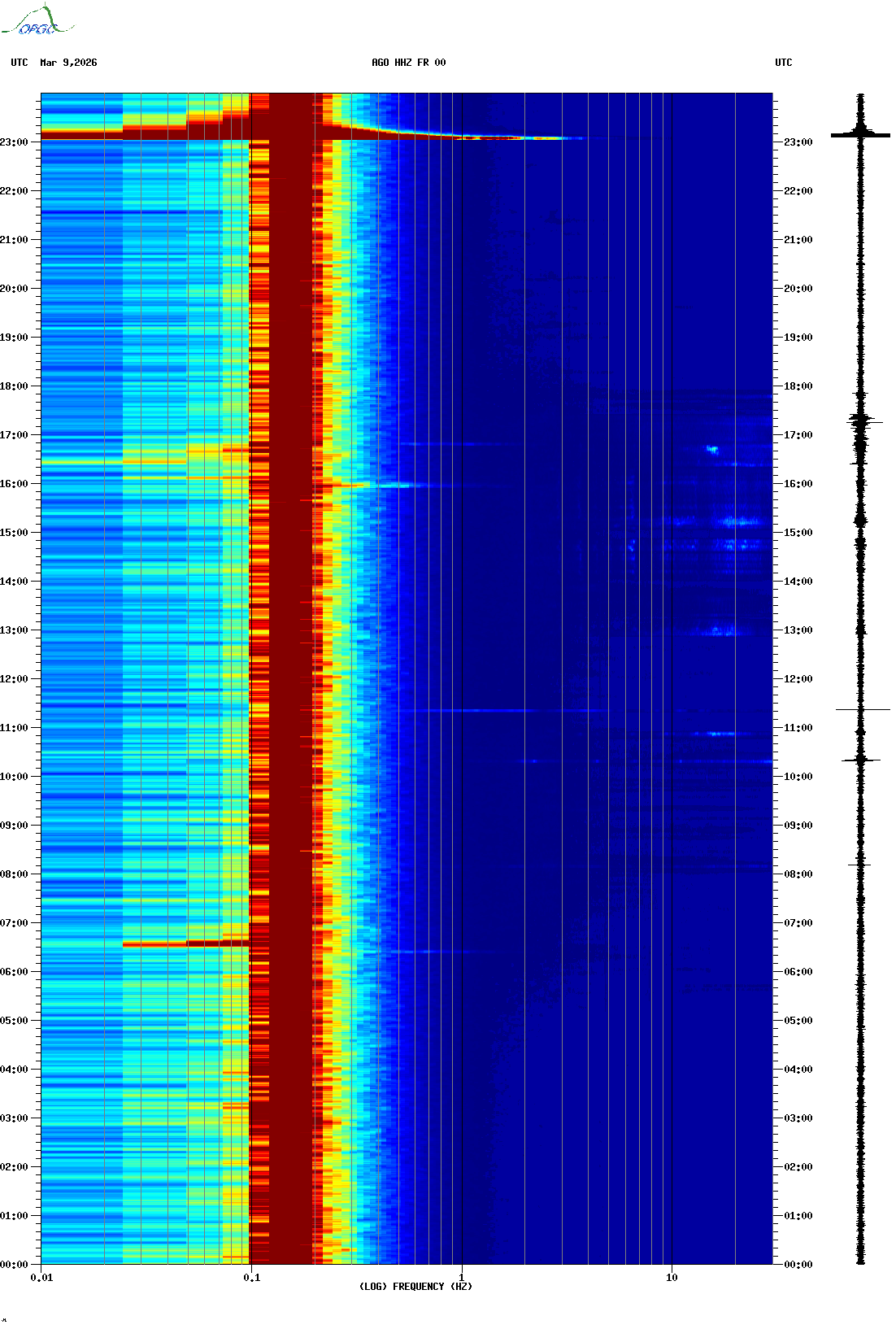The image size is (896, 1329).
Task: Click the right-axis 10:00 time label
Action: click(x=798, y=777)
